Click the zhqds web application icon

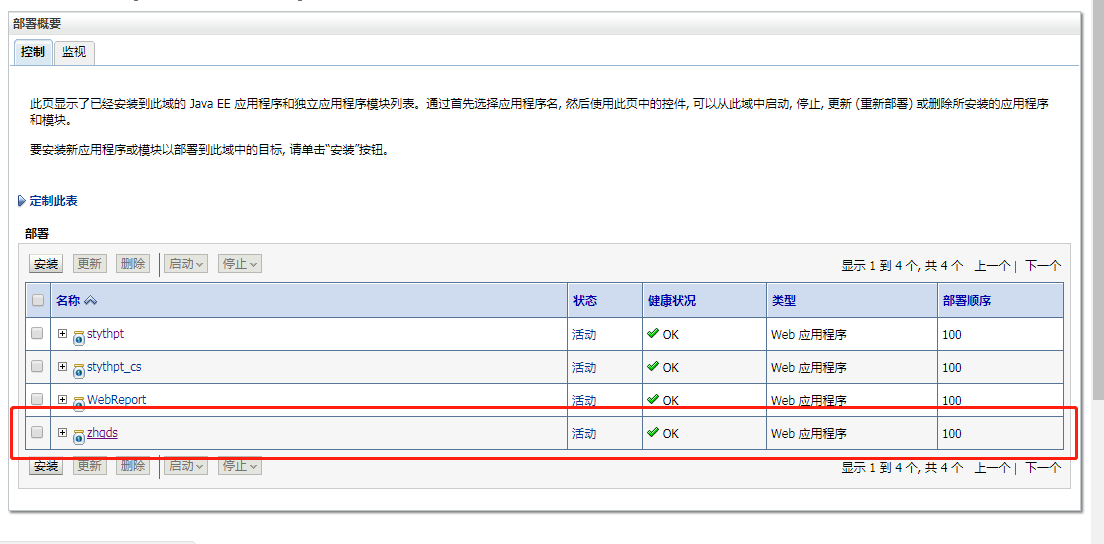click(79, 436)
